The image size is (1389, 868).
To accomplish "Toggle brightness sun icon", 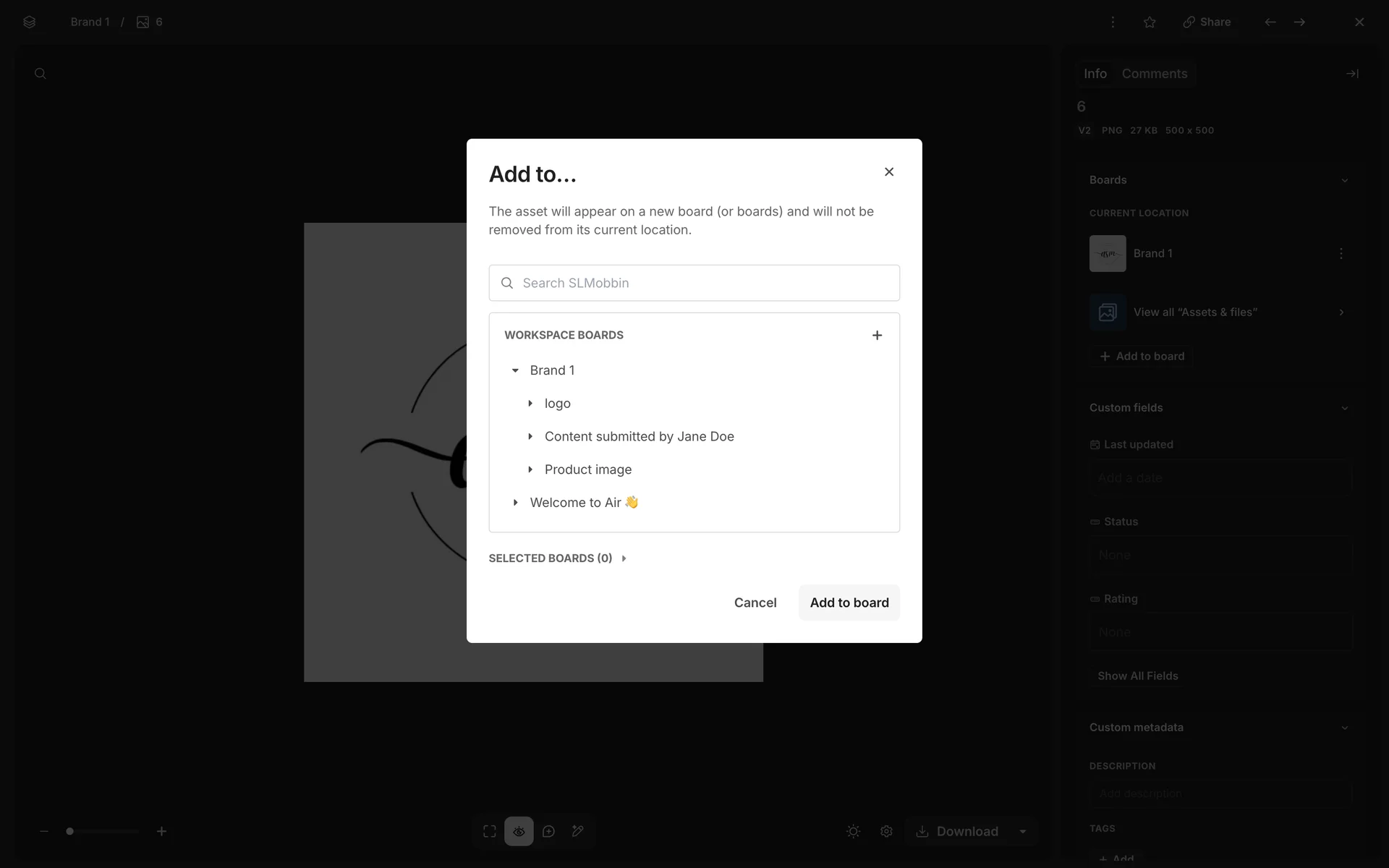I will (854, 831).
